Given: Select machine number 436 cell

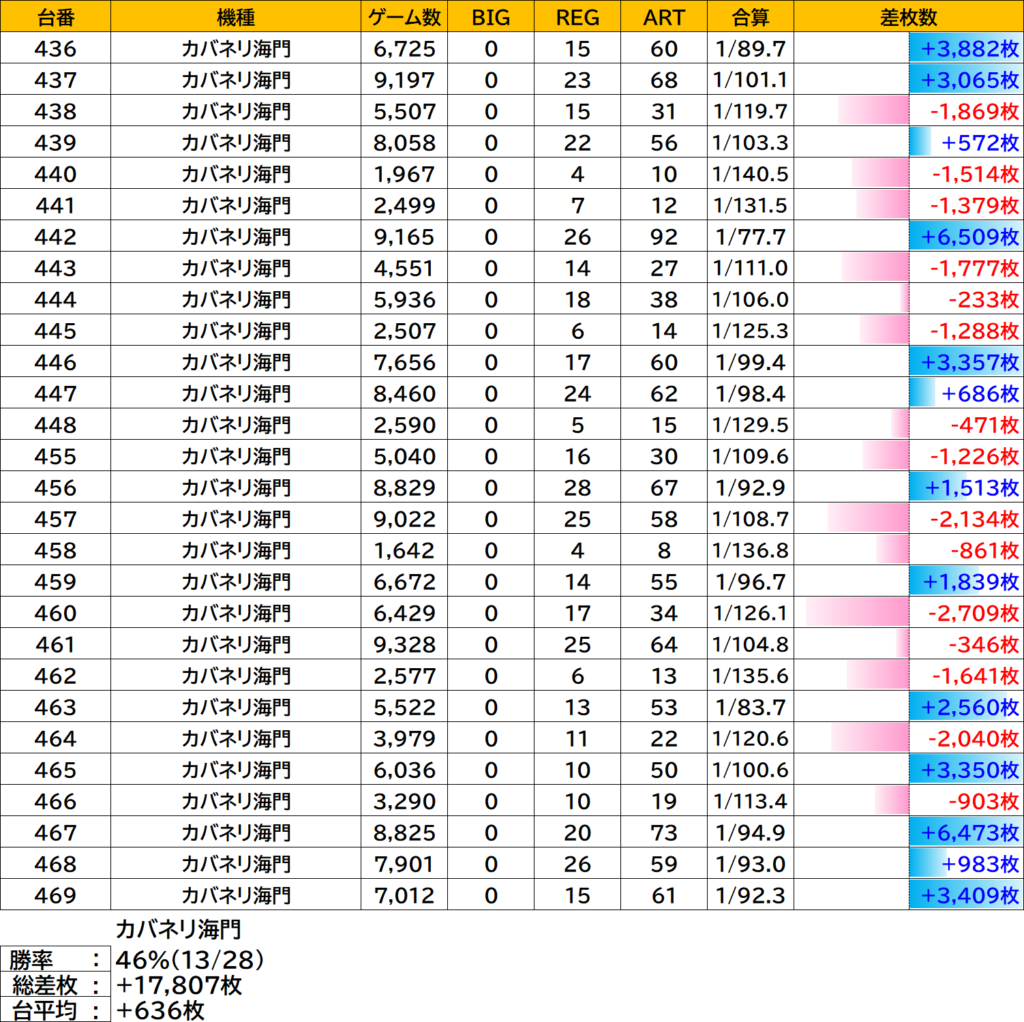Looking at the screenshot, I should (x=56, y=48).
